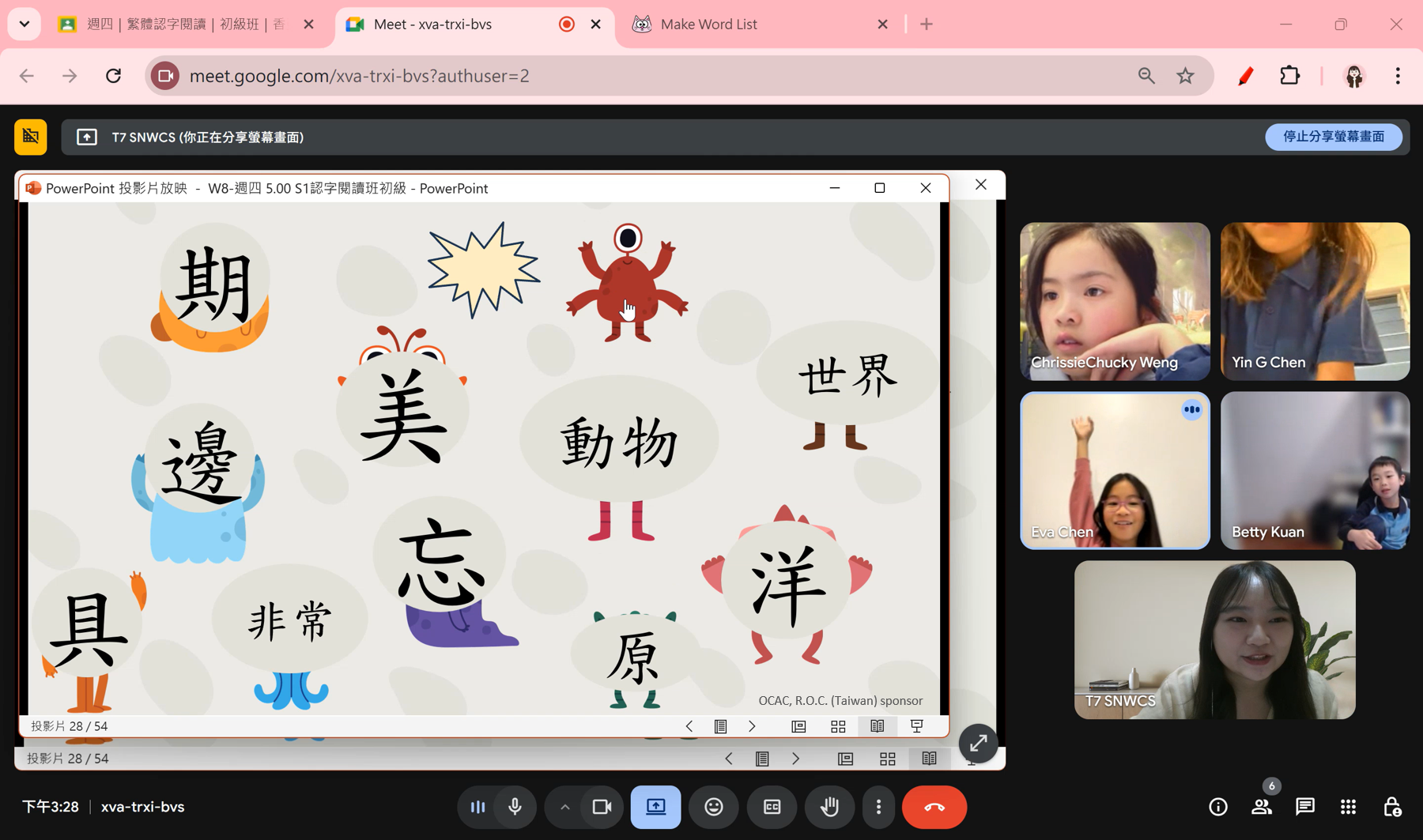The width and height of the screenshot is (1423, 840).
Task: Switch to the Make Word List tab
Action: pos(708,24)
